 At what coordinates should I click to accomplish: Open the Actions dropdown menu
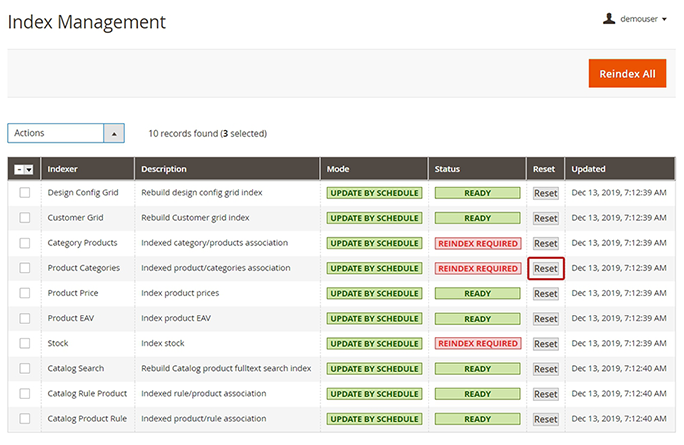point(66,133)
